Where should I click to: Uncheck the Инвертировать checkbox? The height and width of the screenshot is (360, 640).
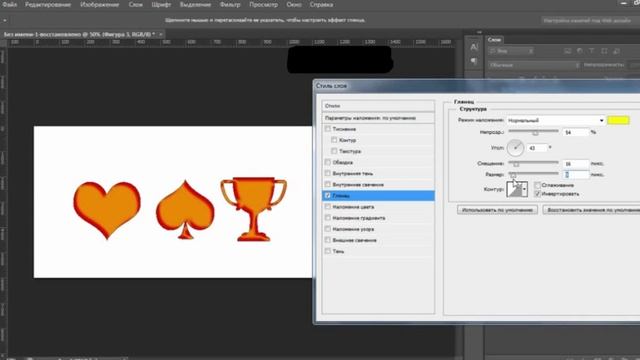point(538,194)
